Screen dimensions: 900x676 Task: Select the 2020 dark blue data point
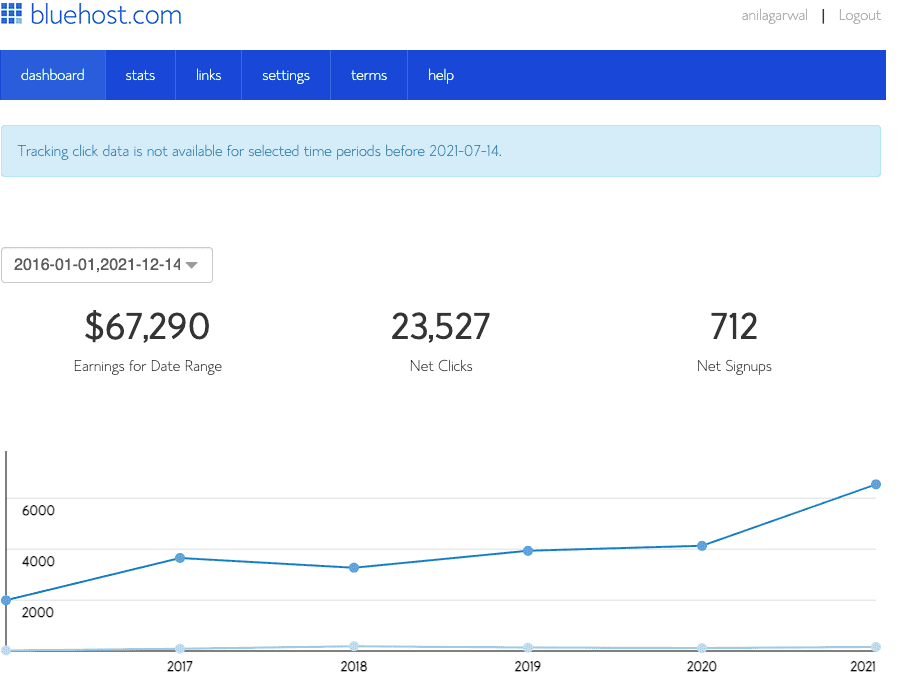tap(702, 546)
